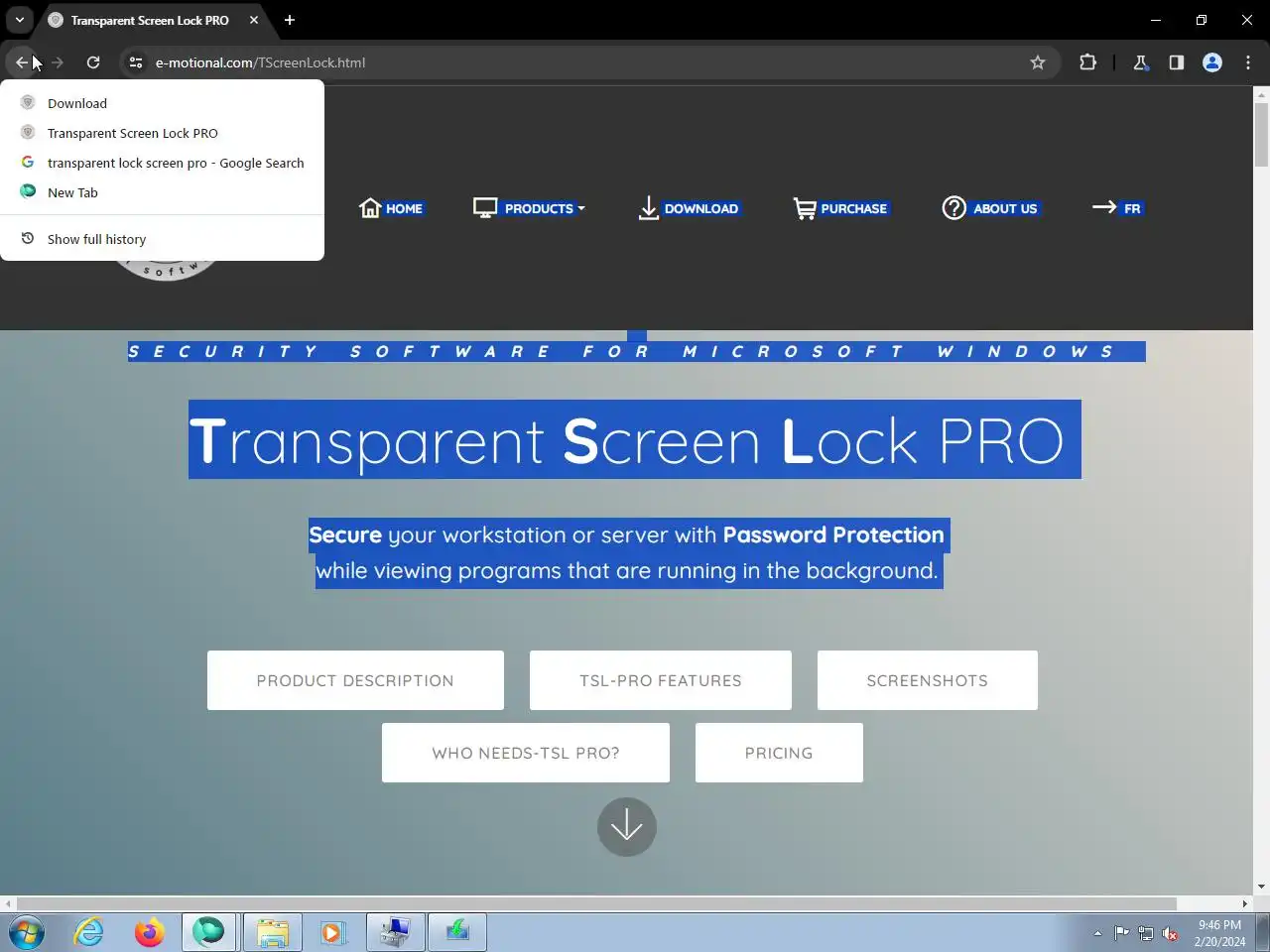Click the round down-arrow scroll button

627,827
